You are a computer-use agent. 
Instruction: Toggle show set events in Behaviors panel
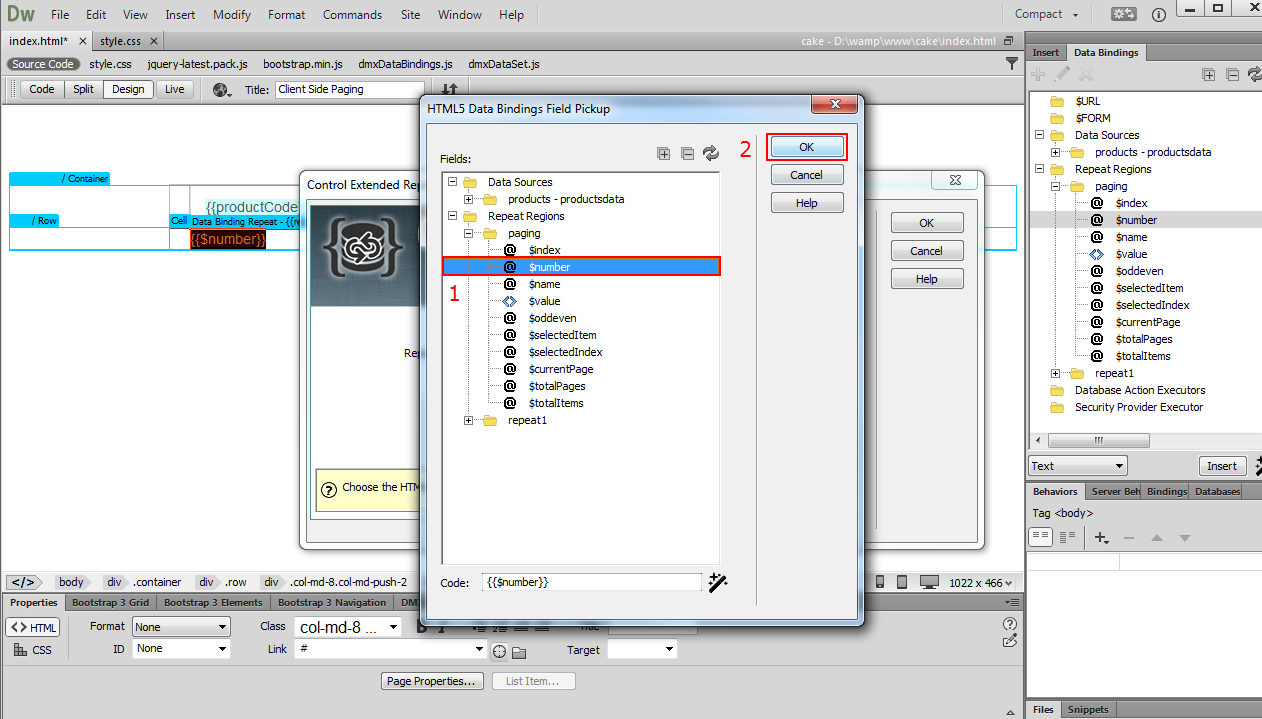[x=1041, y=537]
